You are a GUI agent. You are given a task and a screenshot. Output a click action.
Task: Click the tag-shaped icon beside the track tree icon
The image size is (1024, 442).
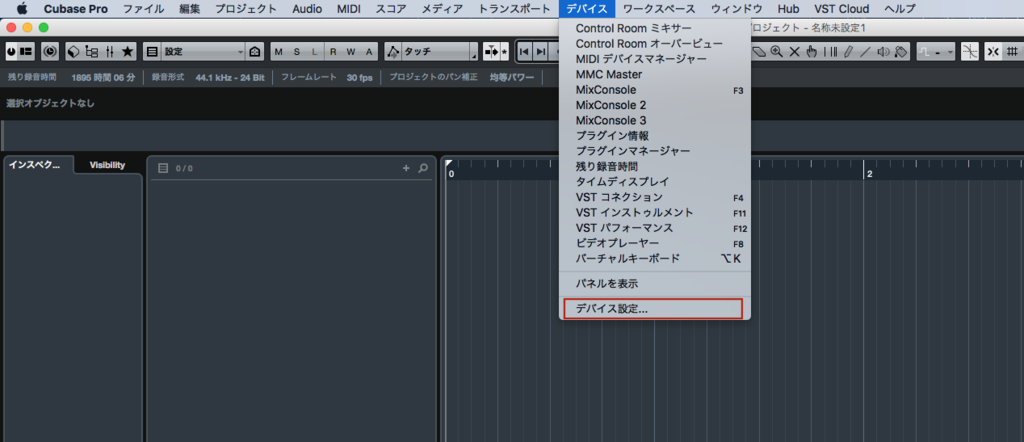74,52
